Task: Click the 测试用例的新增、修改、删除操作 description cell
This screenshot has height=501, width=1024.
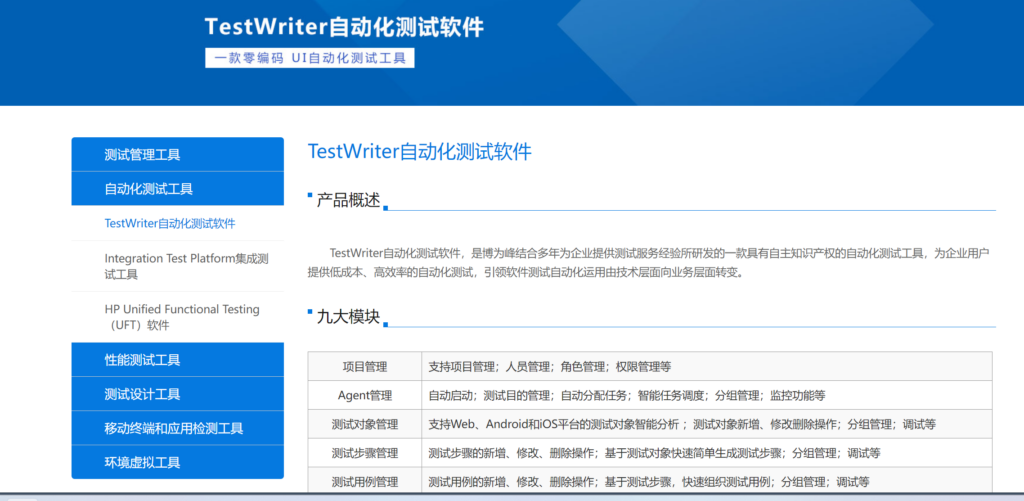Action: click(707, 482)
